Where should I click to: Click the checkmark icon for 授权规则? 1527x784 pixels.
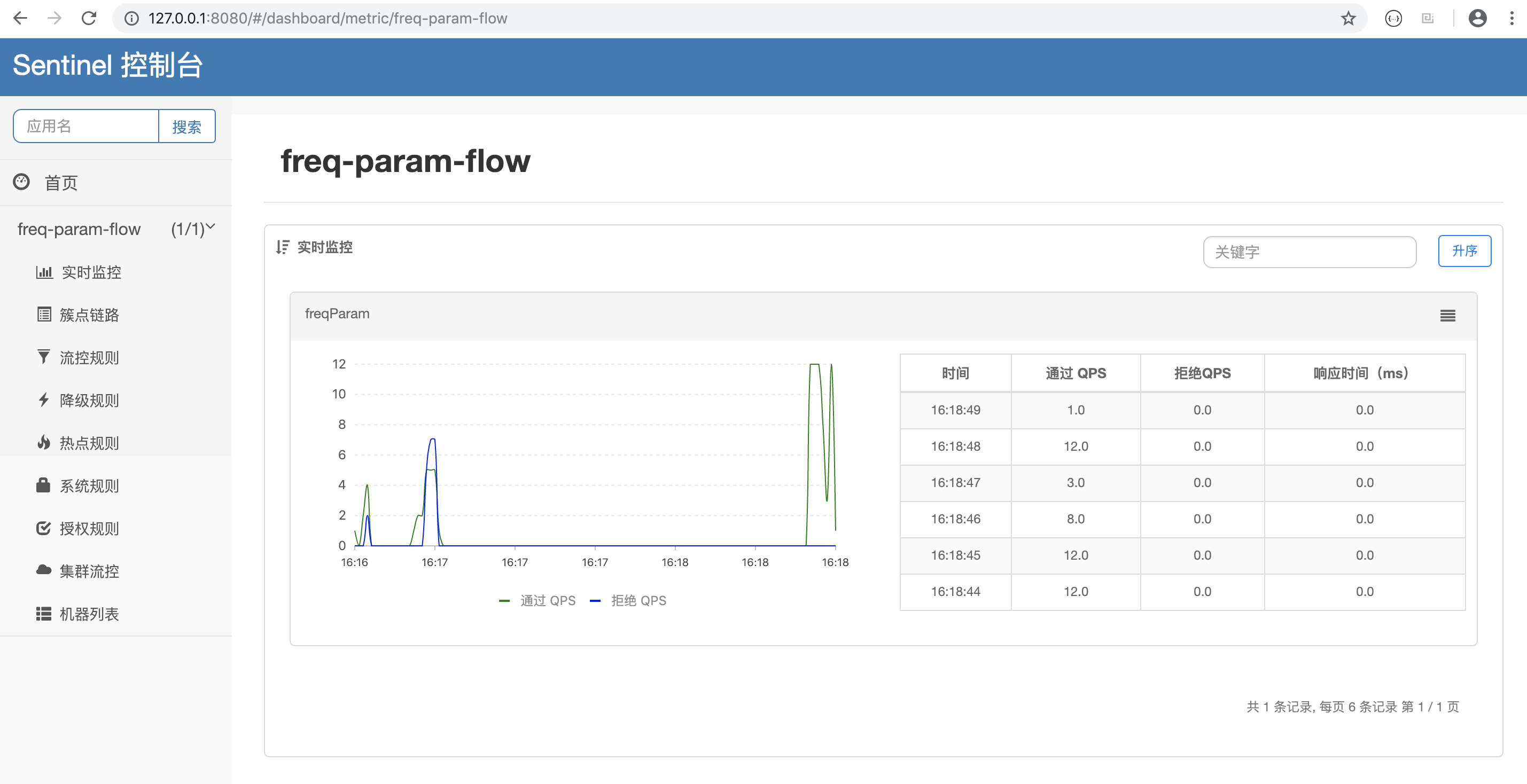pos(43,528)
